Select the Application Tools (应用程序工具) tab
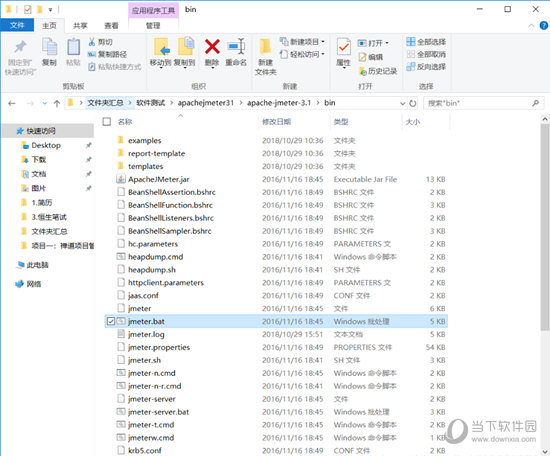Viewport: 550px width, 456px height. tap(153, 10)
